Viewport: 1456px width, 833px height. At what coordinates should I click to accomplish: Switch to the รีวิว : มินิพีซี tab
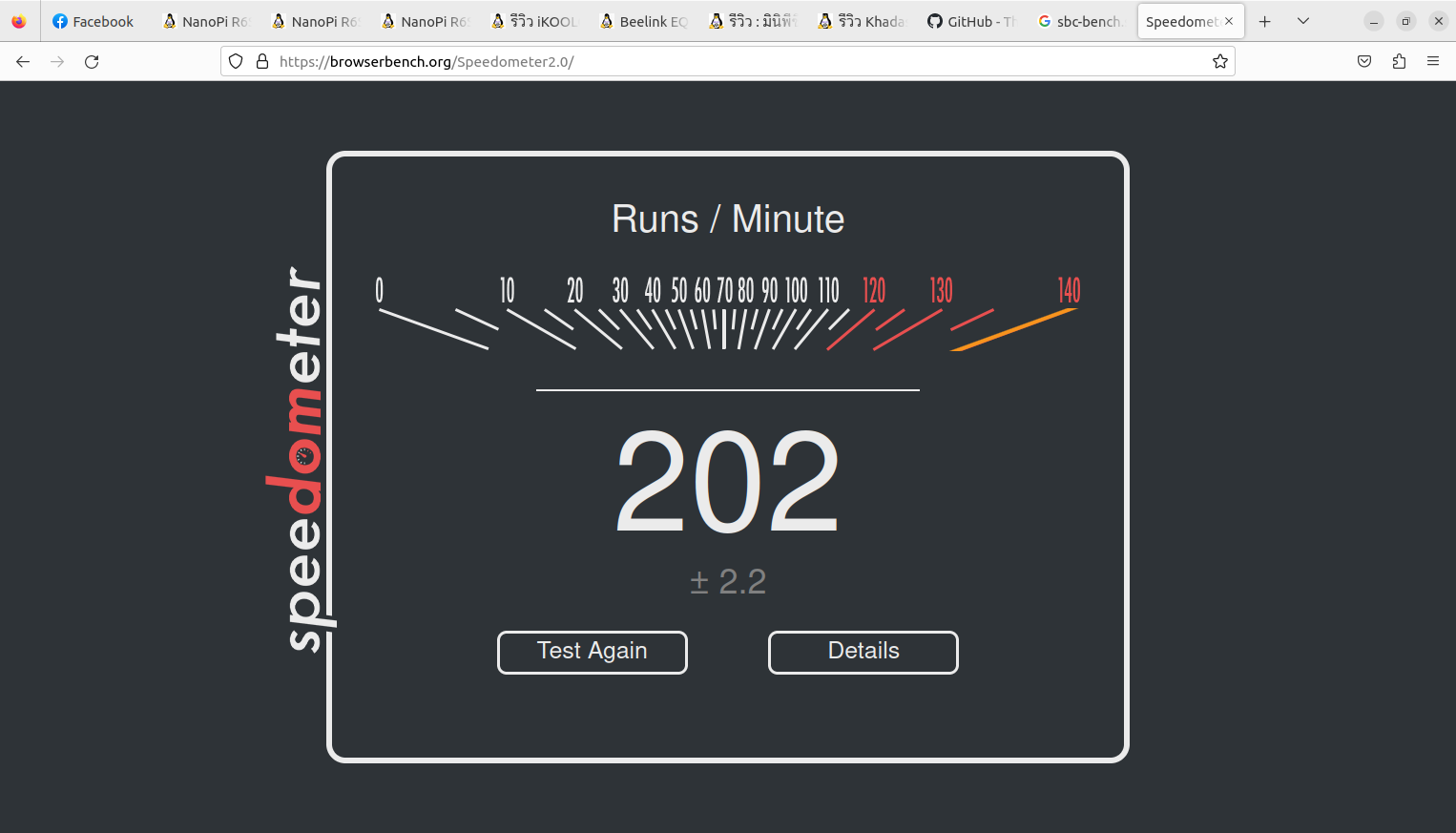(x=753, y=21)
